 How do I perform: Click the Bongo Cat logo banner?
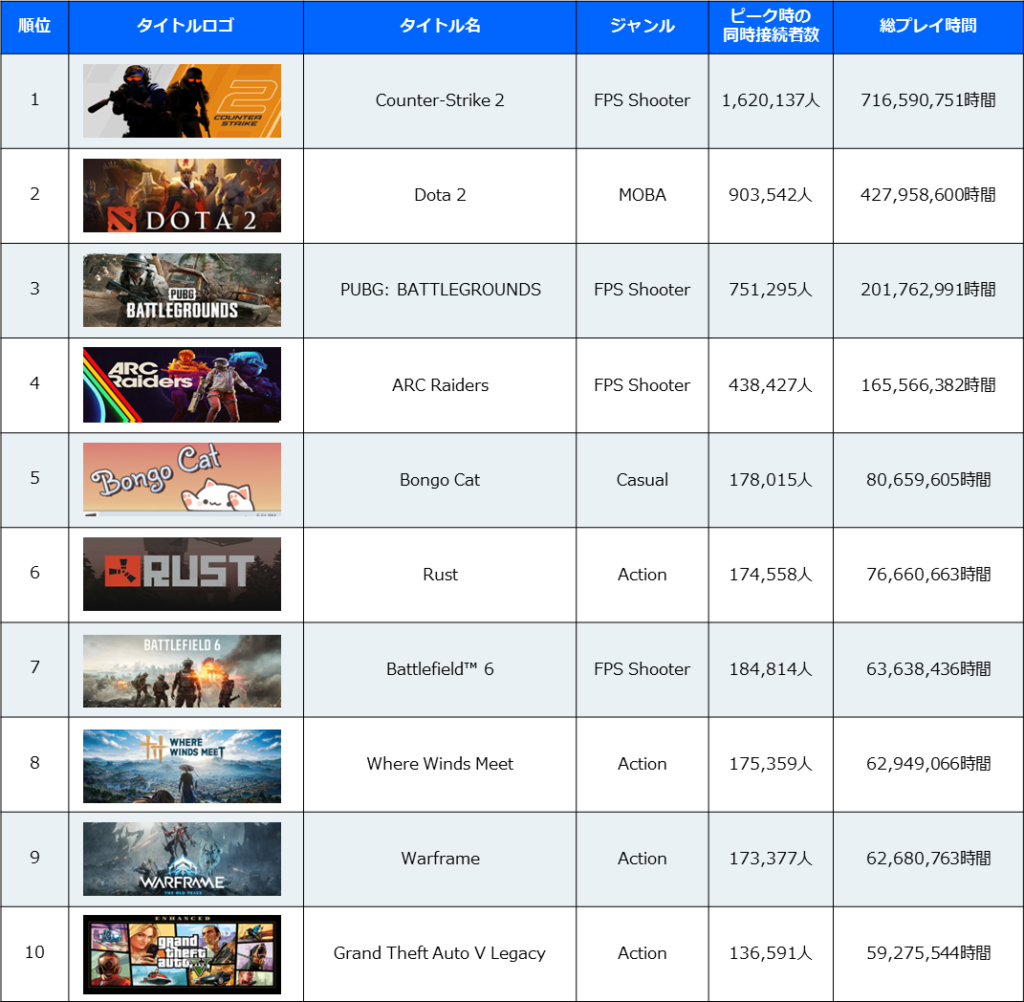(x=182, y=480)
